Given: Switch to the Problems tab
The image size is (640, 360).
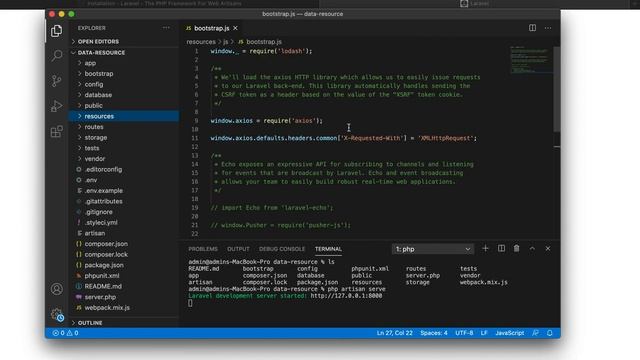Looking at the screenshot, I should 203,249.
